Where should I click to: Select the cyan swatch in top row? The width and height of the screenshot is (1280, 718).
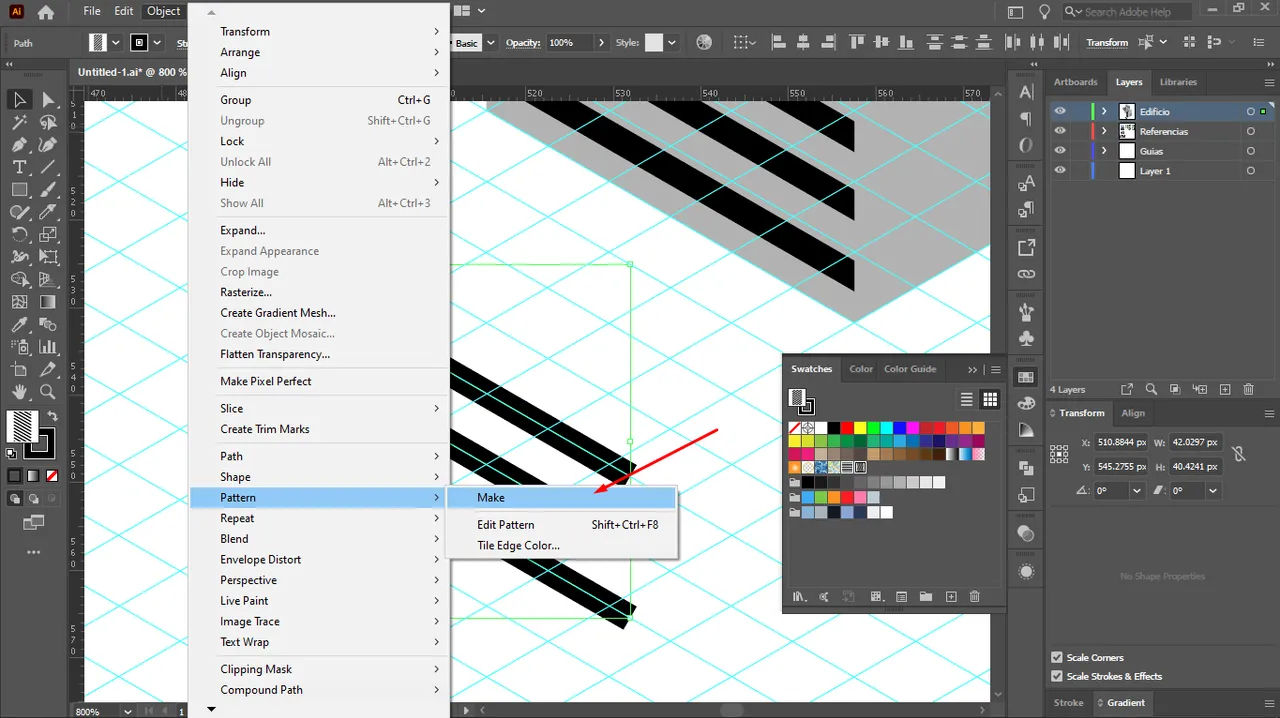click(885, 428)
